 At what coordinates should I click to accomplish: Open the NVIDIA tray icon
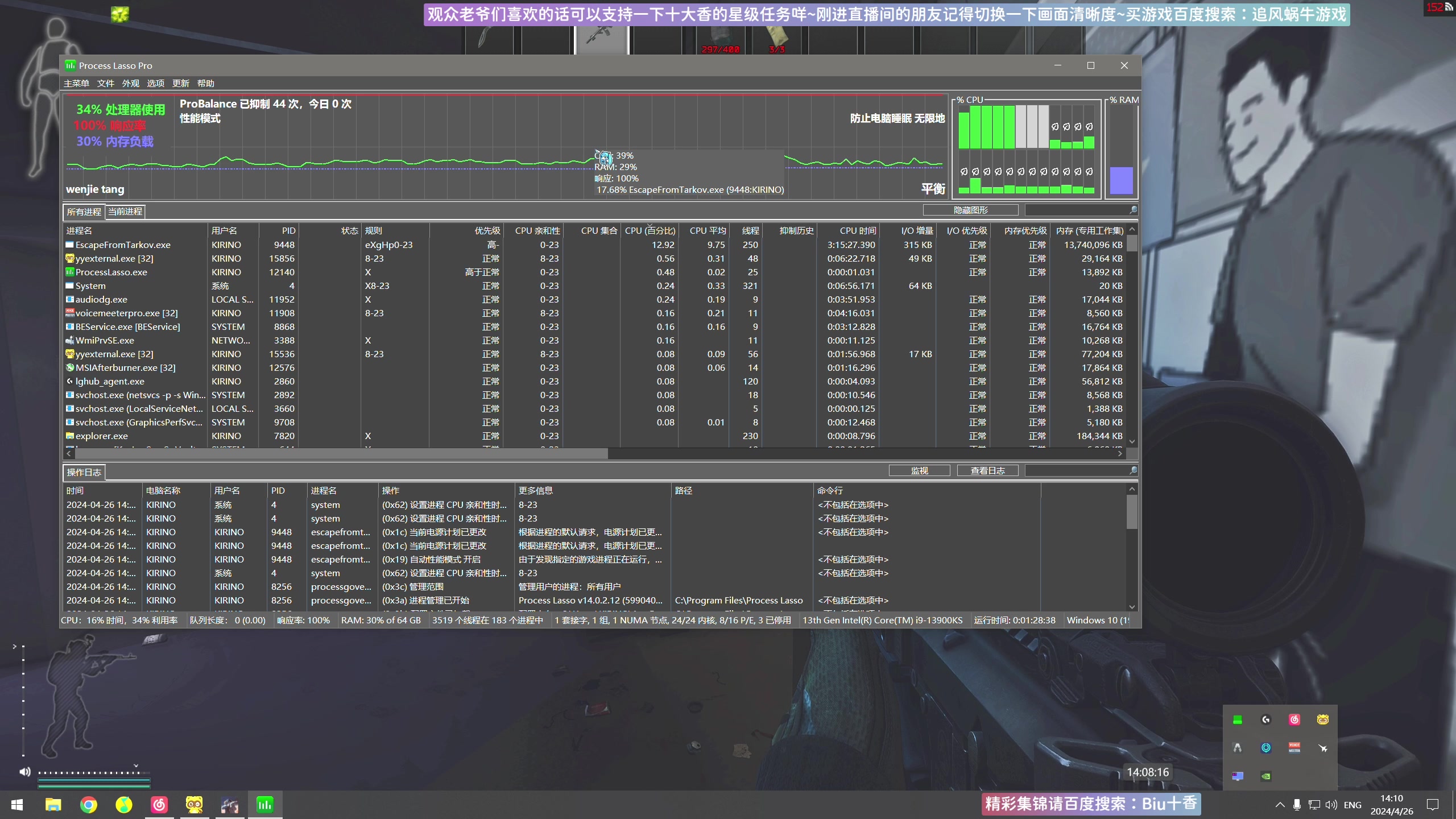[x=1266, y=776]
